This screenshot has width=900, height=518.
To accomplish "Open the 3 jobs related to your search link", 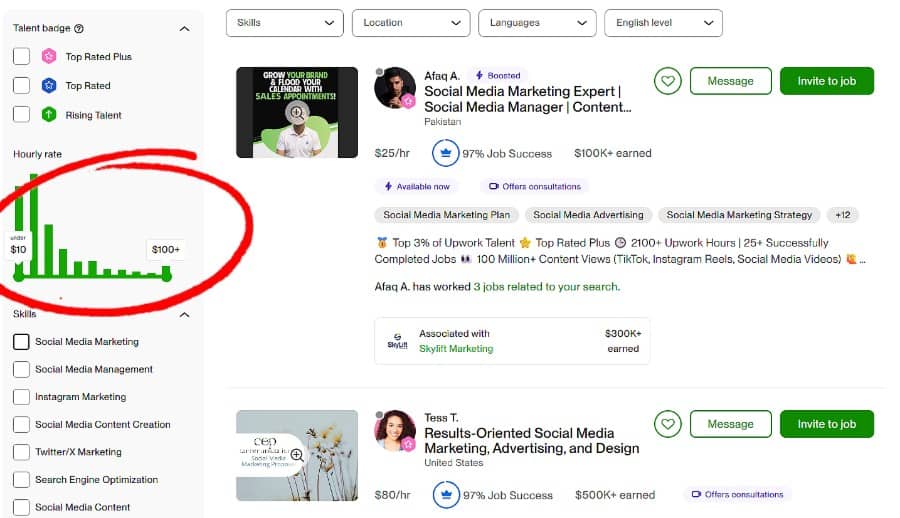I will point(546,287).
